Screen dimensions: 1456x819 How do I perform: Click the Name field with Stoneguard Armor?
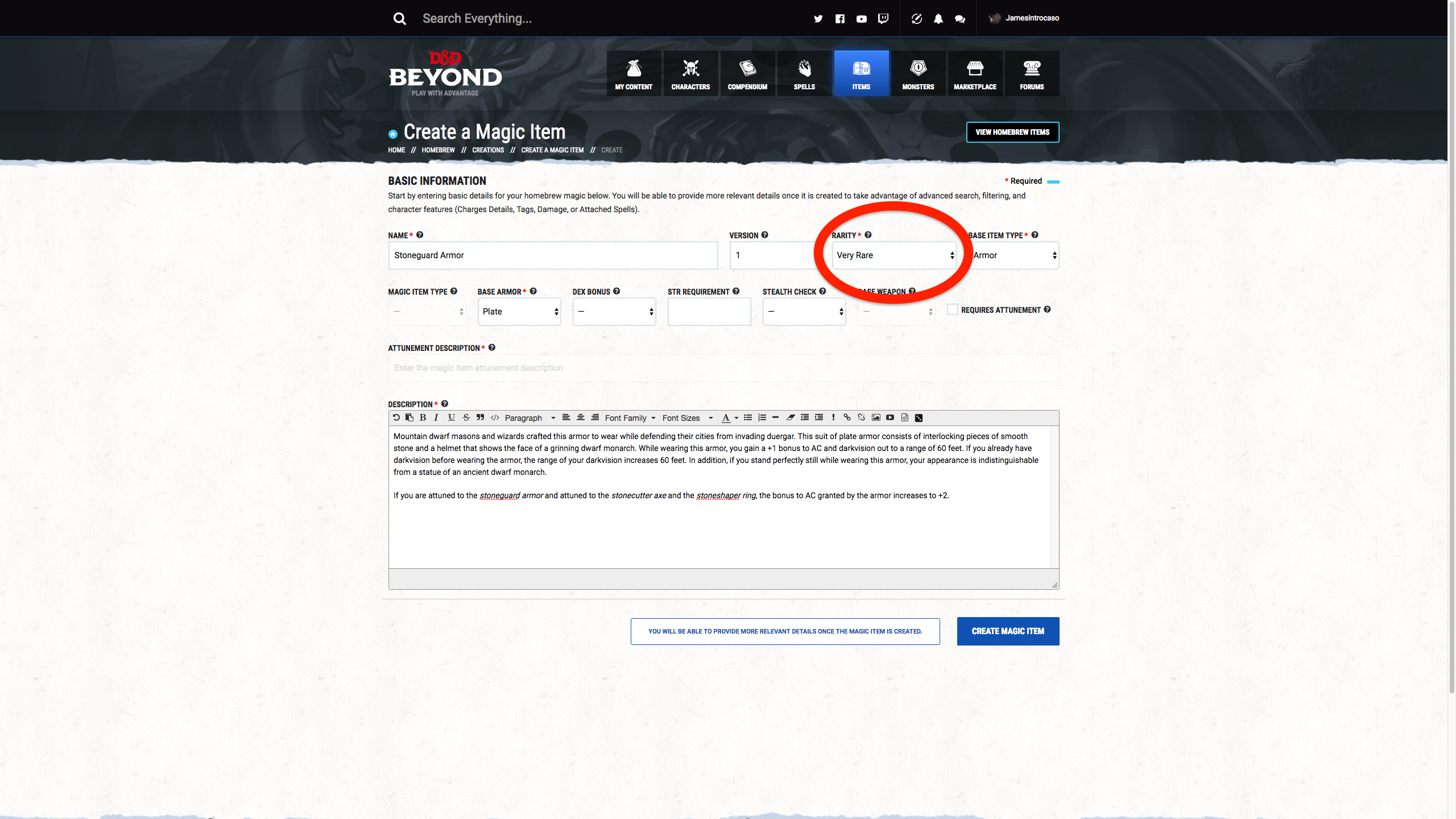click(x=553, y=255)
